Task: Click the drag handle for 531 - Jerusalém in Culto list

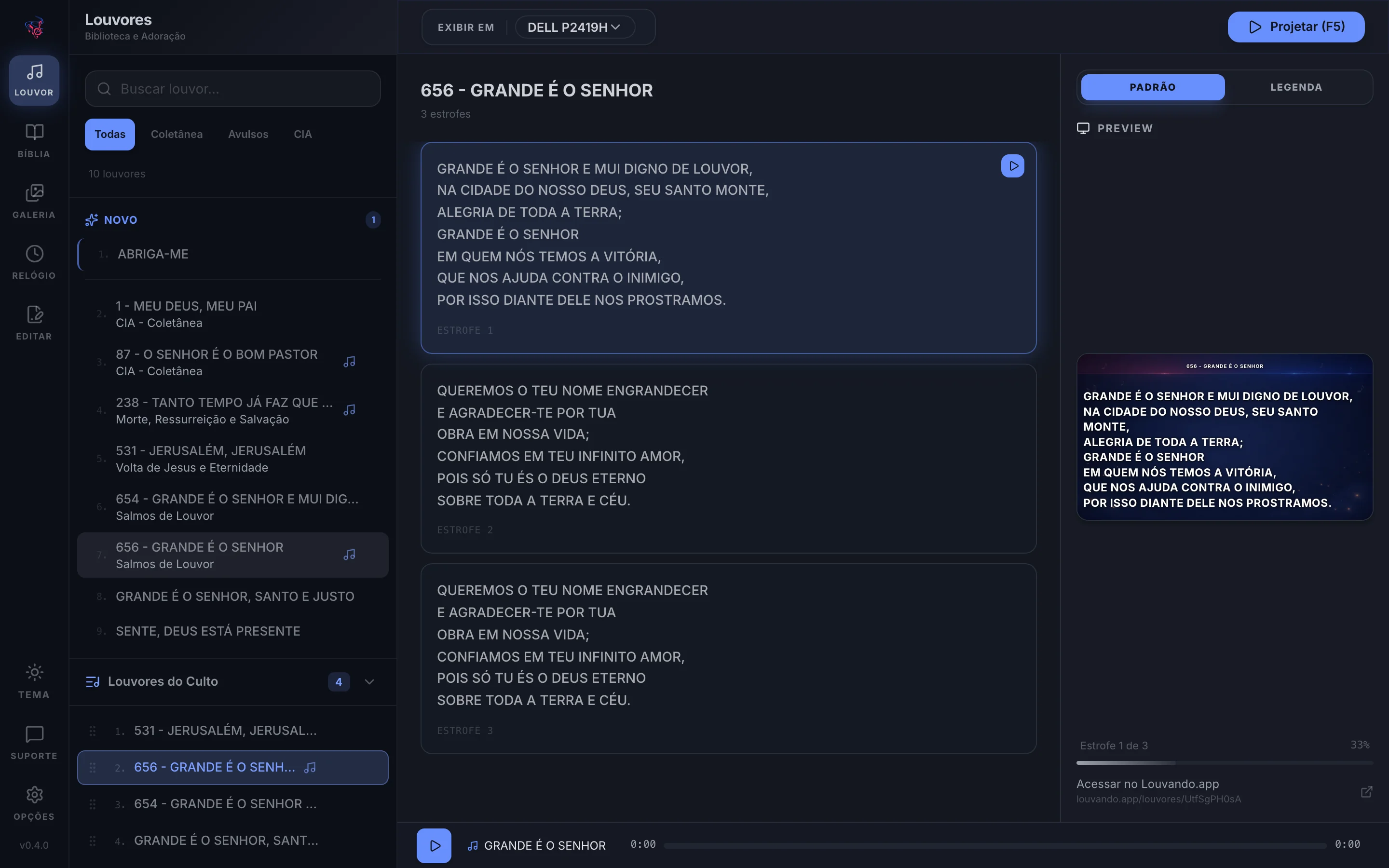Action: pos(93,731)
